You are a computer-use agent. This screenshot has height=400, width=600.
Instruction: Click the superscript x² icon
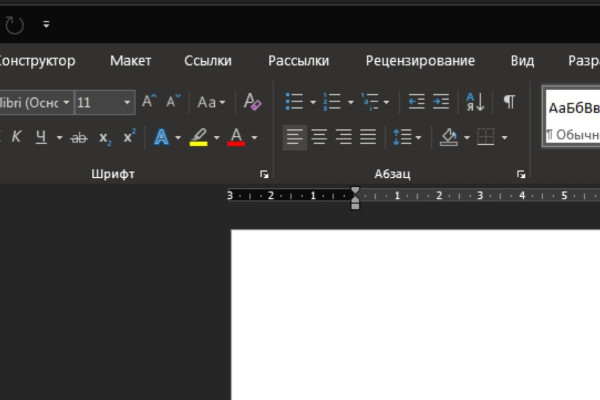click(129, 137)
